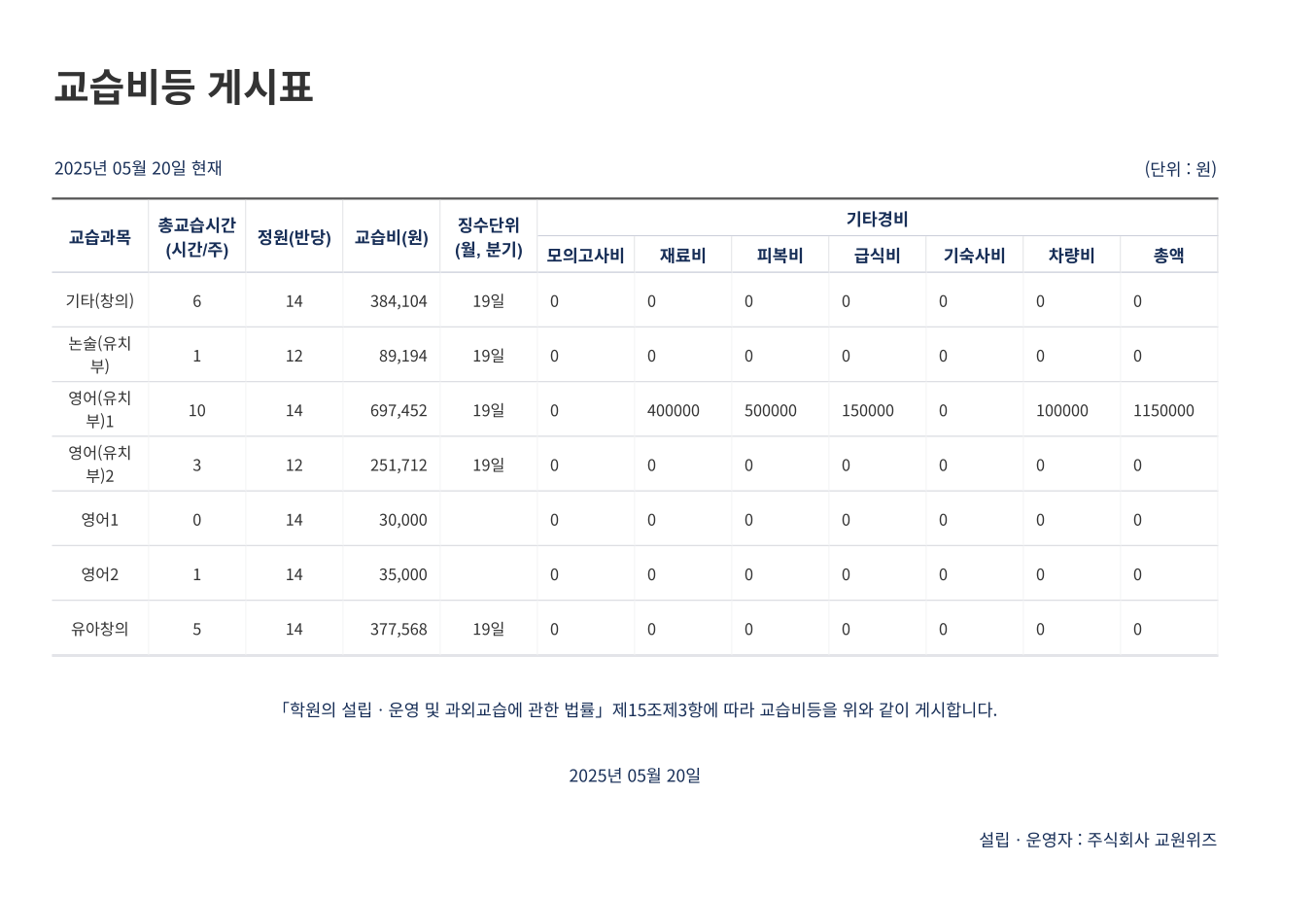The height and width of the screenshot is (897, 1316).
Task: Select the 총액 sub-column header
Action: tap(1168, 256)
